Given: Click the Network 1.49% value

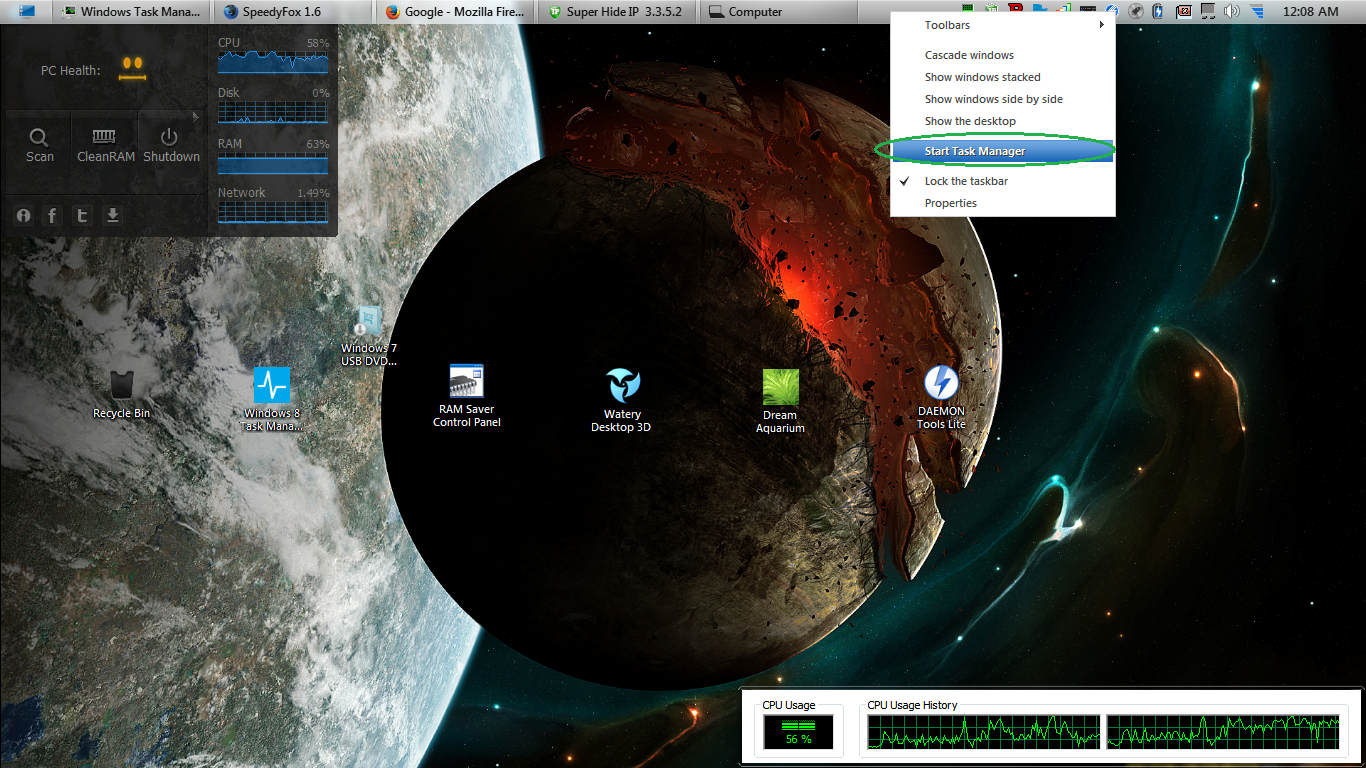Looking at the screenshot, I should click(313, 193).
